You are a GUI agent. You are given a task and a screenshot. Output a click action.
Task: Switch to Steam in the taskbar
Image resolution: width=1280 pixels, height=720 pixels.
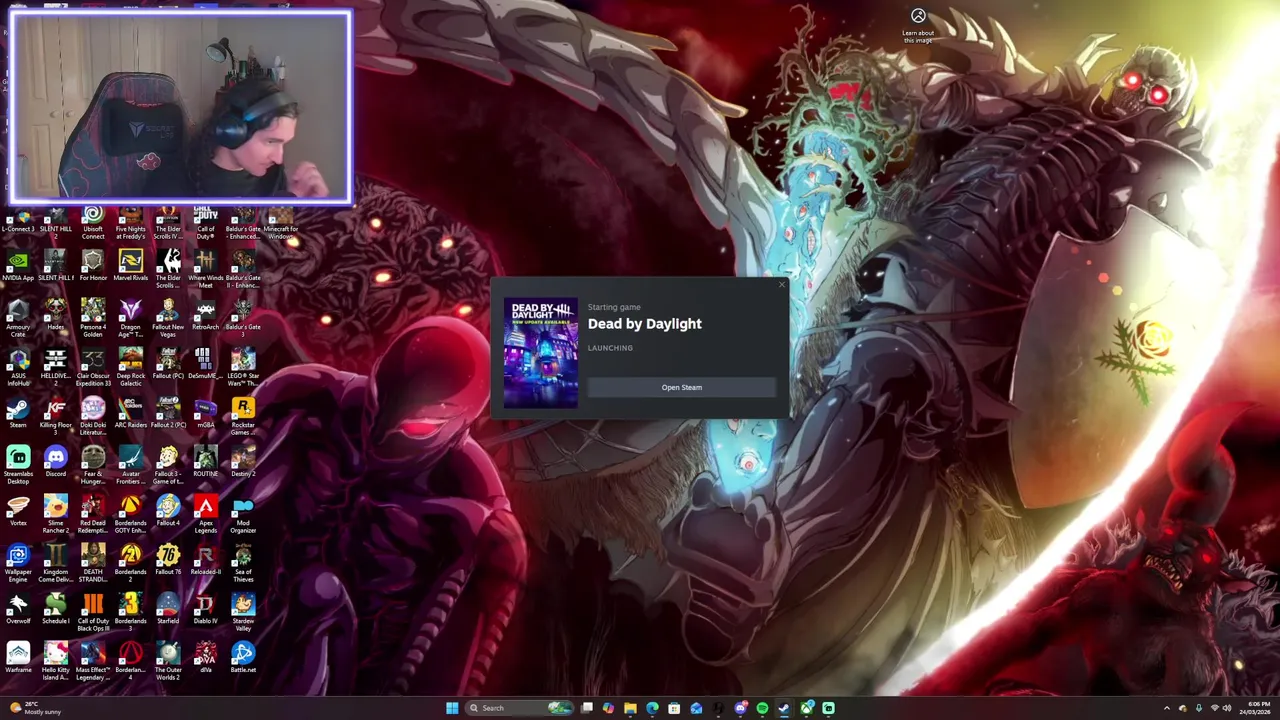pos(784,708)
